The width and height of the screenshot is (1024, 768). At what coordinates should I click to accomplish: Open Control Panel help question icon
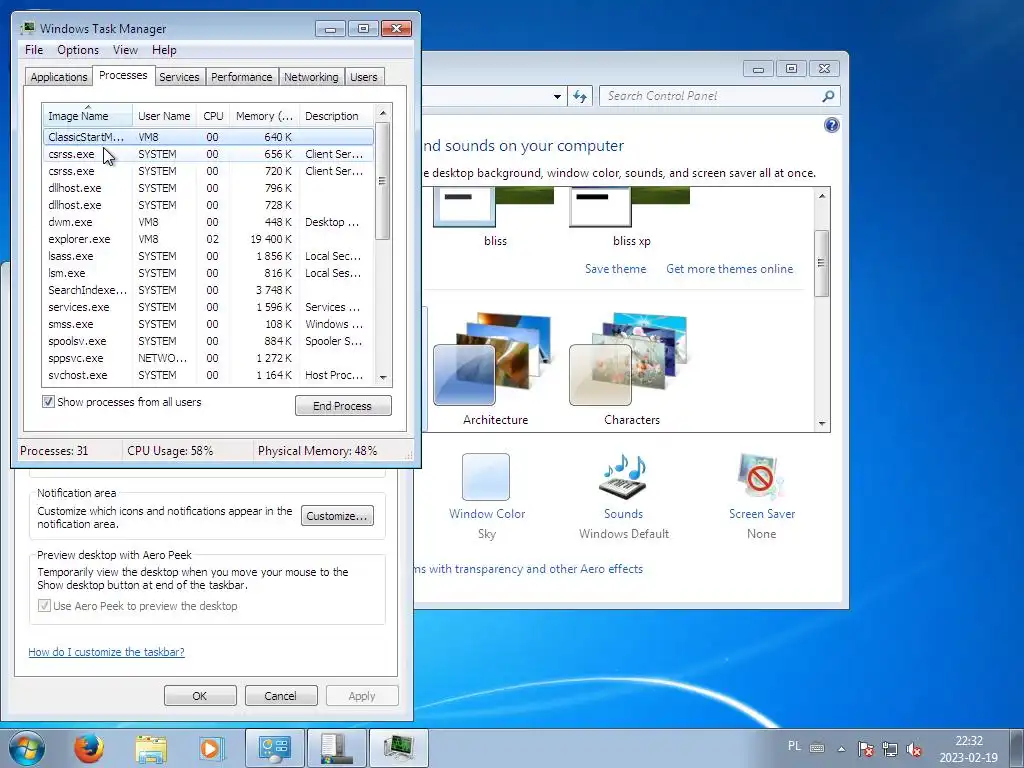click(x=831, y=125)
